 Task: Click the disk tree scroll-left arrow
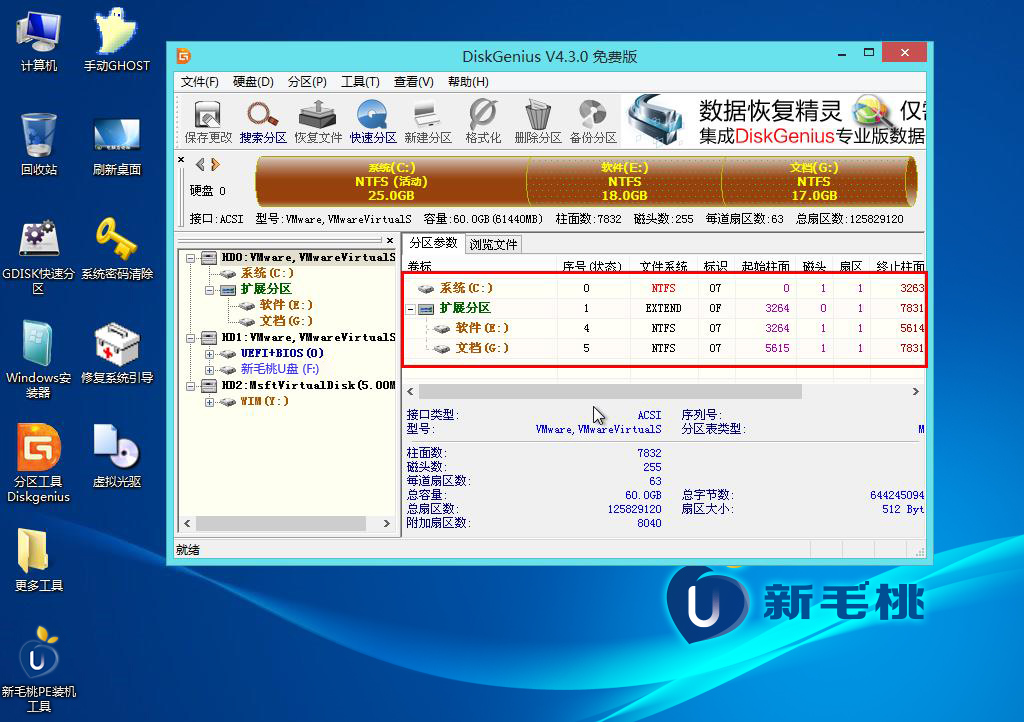pos(187,524)
